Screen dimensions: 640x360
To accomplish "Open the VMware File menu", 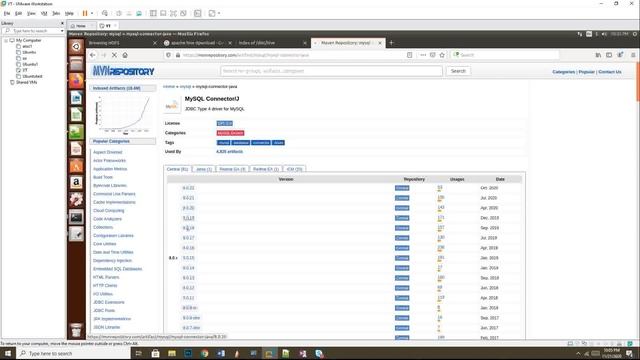I will point(7,13).
